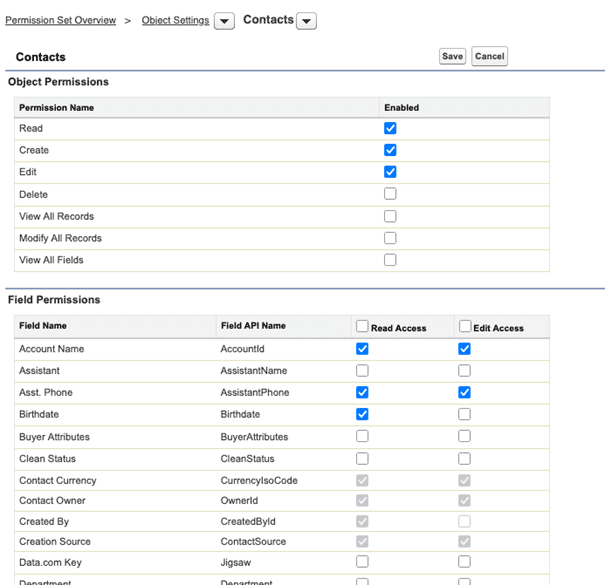The width and height of the screenshot is (605, 585).
Task: Select all Read Access header checkbox
Action: (x=362, y=327)
